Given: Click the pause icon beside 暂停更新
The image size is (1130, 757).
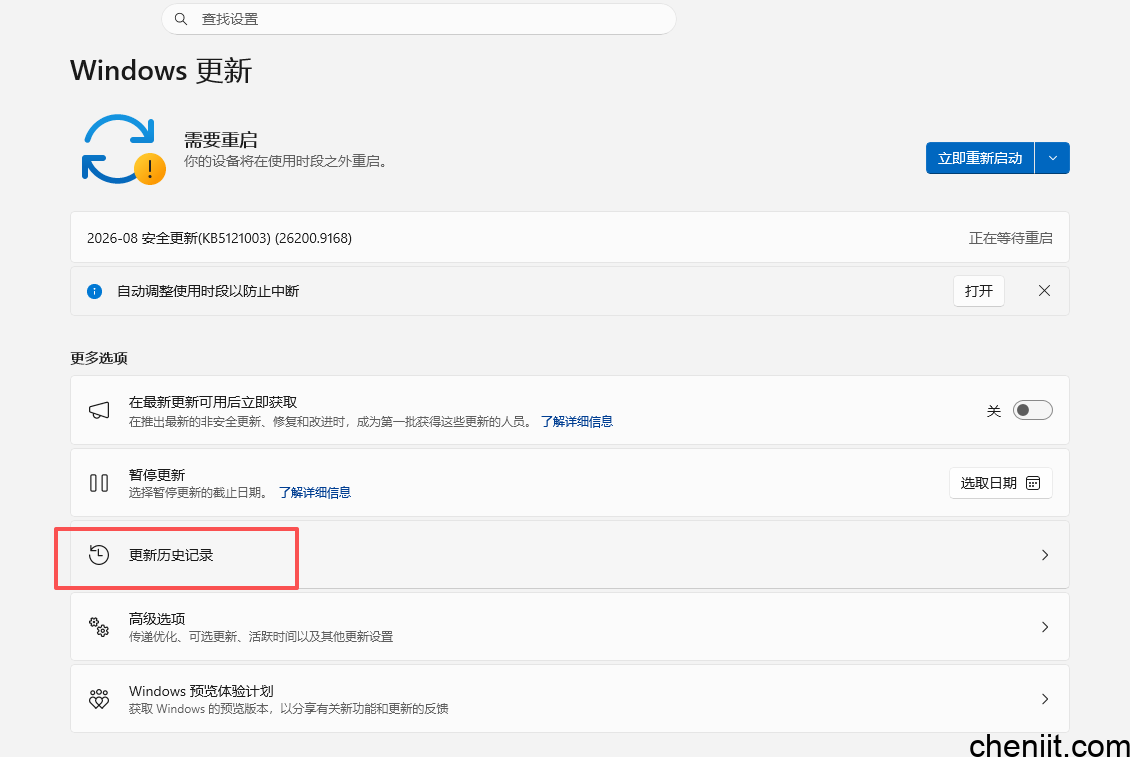Looking at the screenshot, I should click(99, 482).
